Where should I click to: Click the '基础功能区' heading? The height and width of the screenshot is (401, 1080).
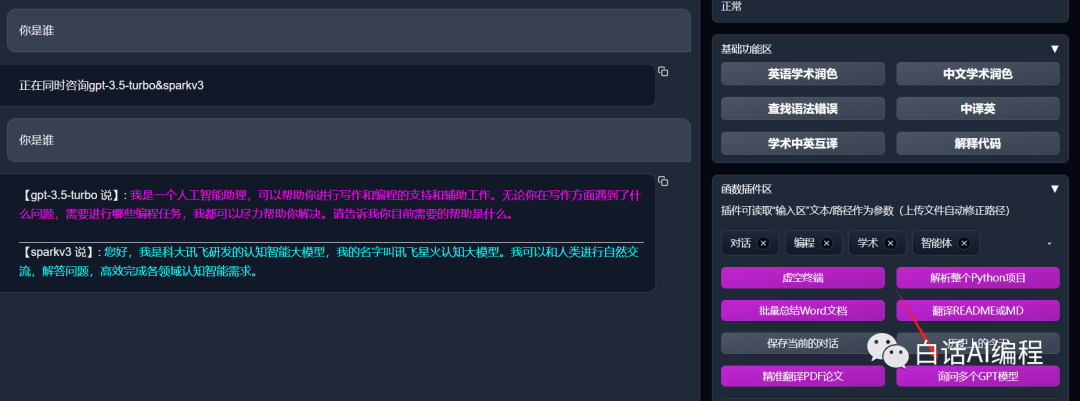[x=747, y=49]
